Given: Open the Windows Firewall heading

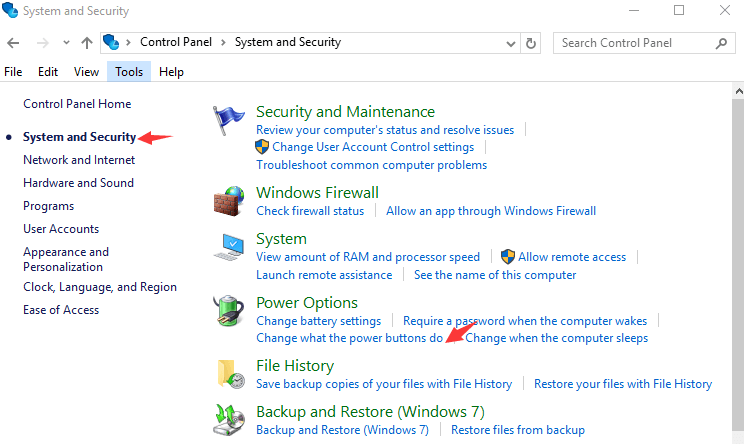Looking at the screenshot, I should (x=317, y=193).
